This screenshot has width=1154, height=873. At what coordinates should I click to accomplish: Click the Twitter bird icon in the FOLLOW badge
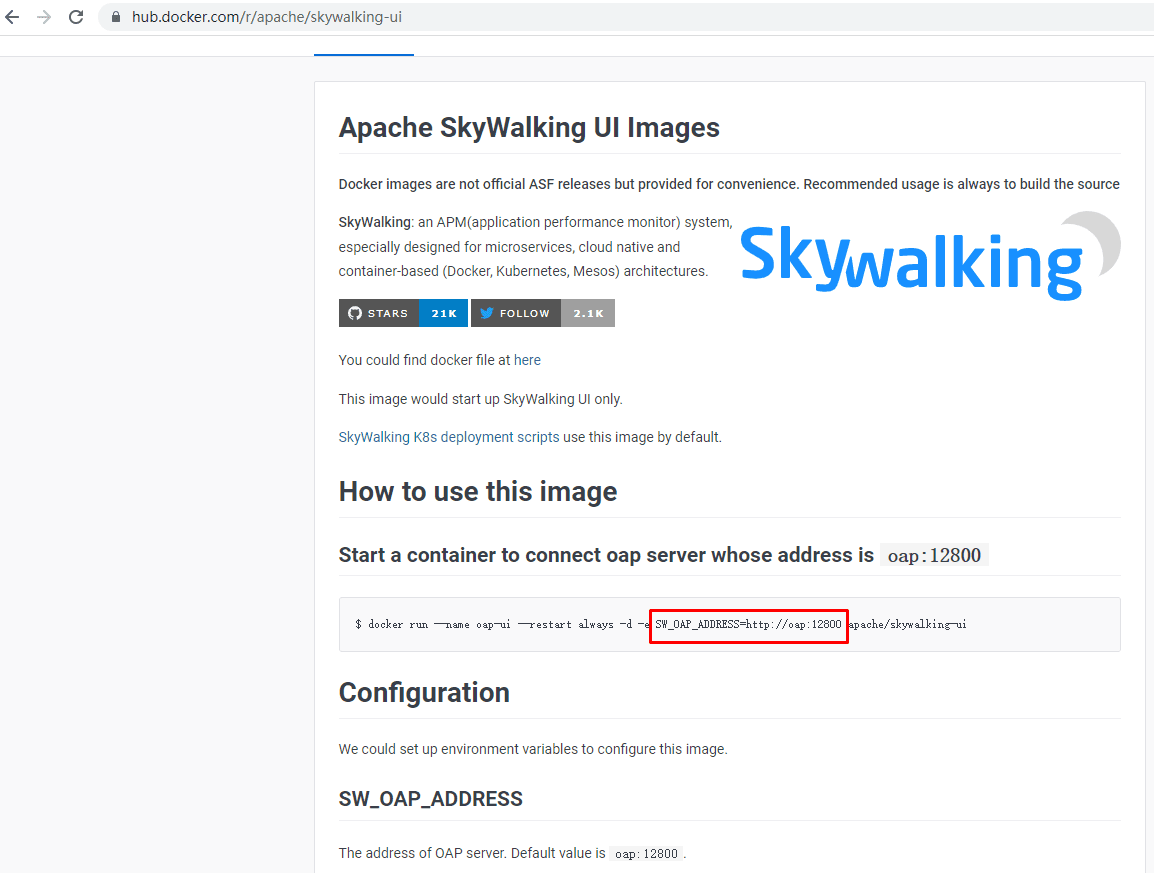point(486,313)
